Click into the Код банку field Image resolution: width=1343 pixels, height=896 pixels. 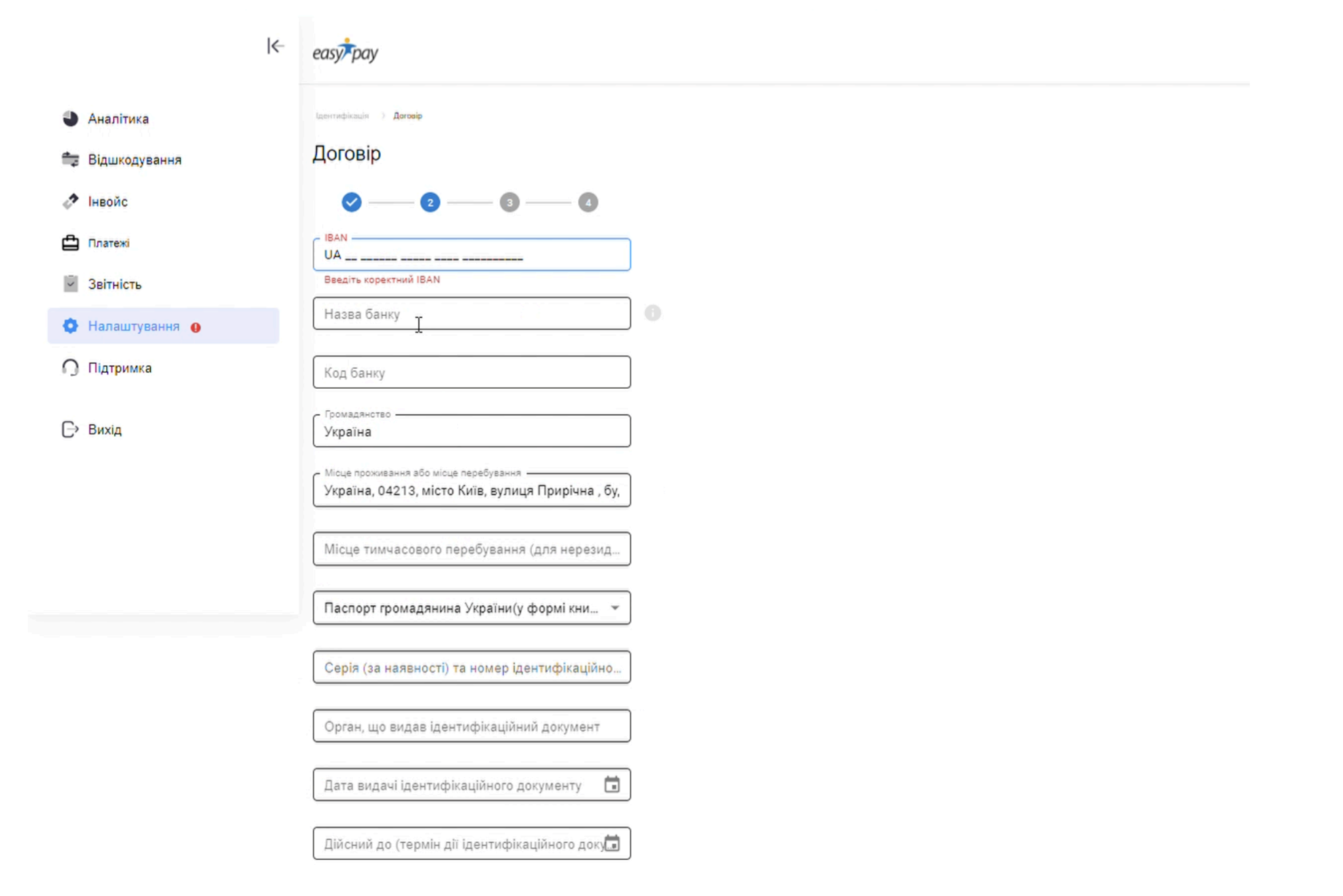tap(472, 373)
